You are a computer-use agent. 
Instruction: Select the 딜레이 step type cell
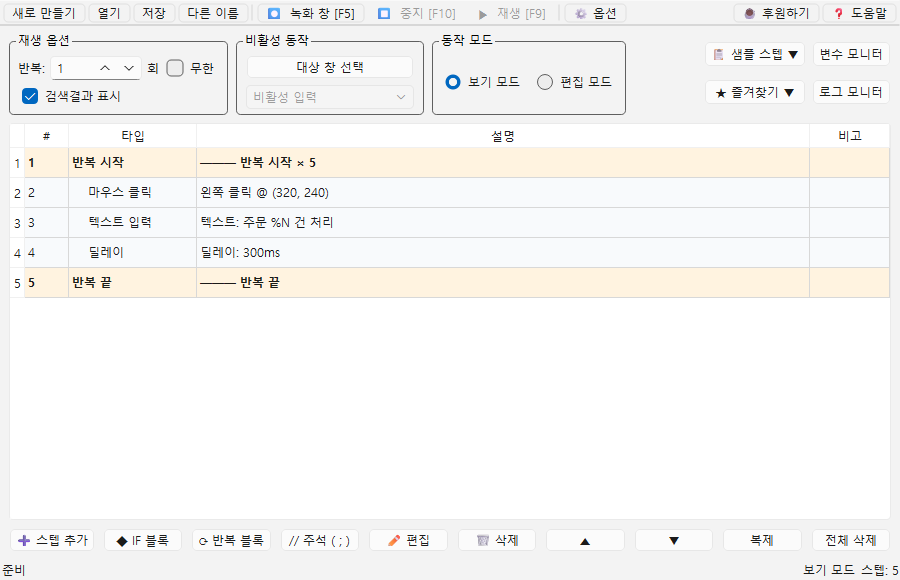tap(133, 252)
